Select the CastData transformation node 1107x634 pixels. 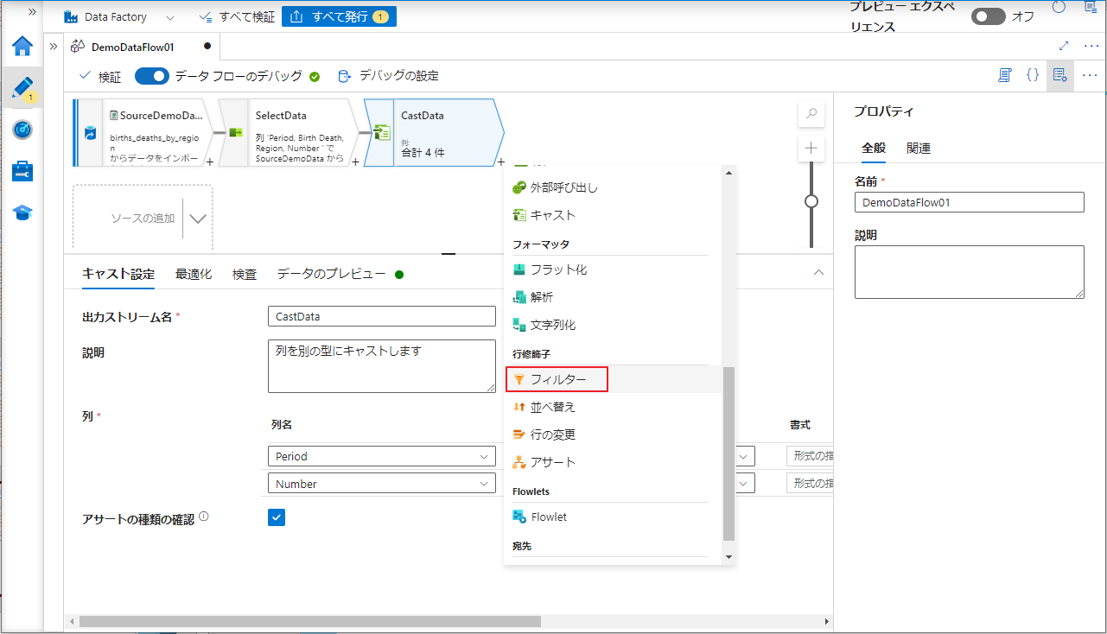(x=433, y=133)
